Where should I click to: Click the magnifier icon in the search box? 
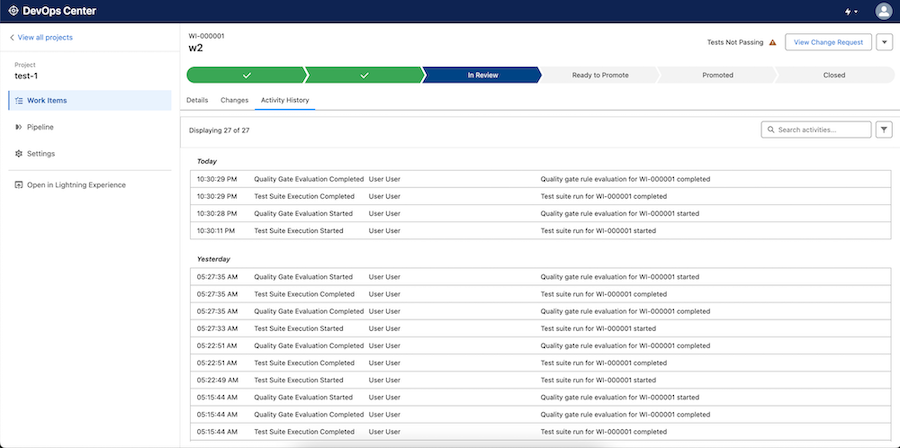(x=771, y=130)
